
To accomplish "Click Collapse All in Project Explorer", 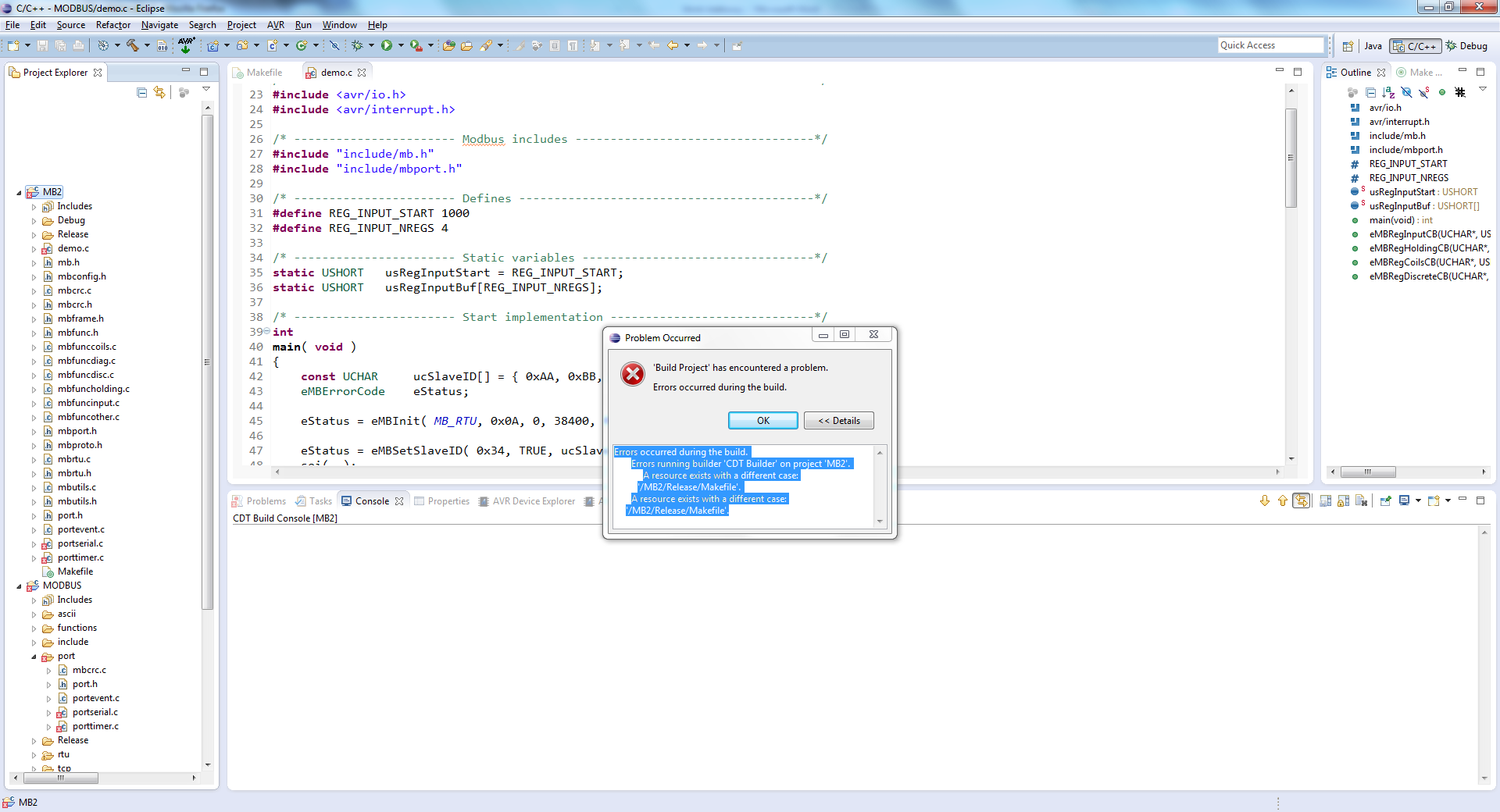I will pos(141,93).
